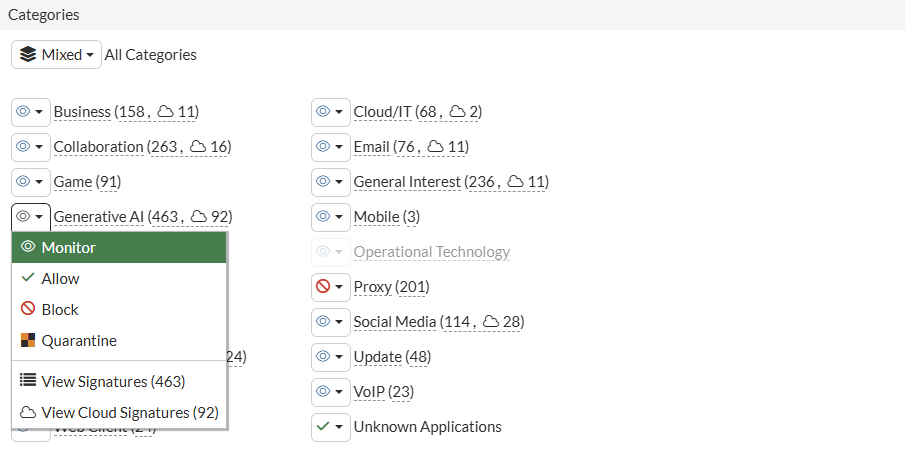This screenshot has width=905, height=449.
Task: Toggle the monitor eye for Update
Action: click(x=323, y=357)
